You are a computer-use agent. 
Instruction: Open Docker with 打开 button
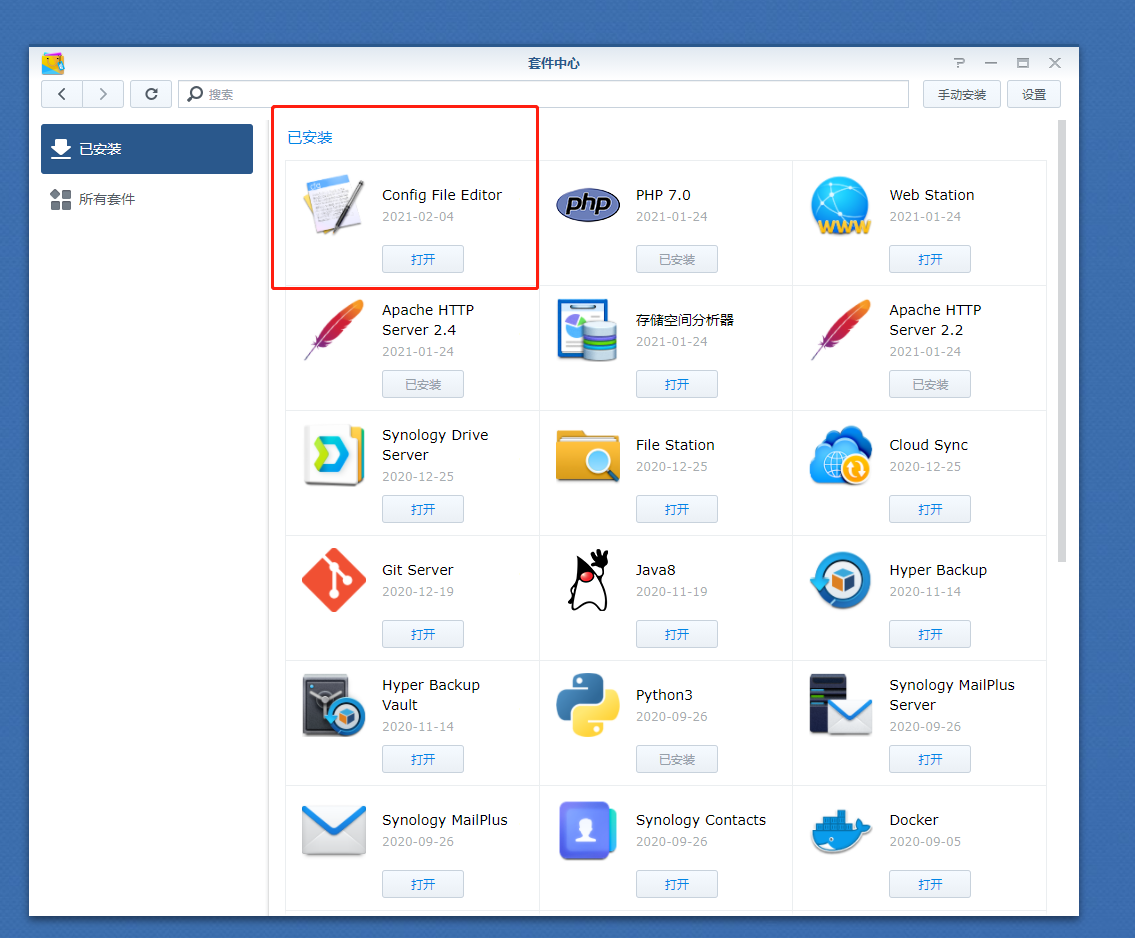(x=930, y=884)
